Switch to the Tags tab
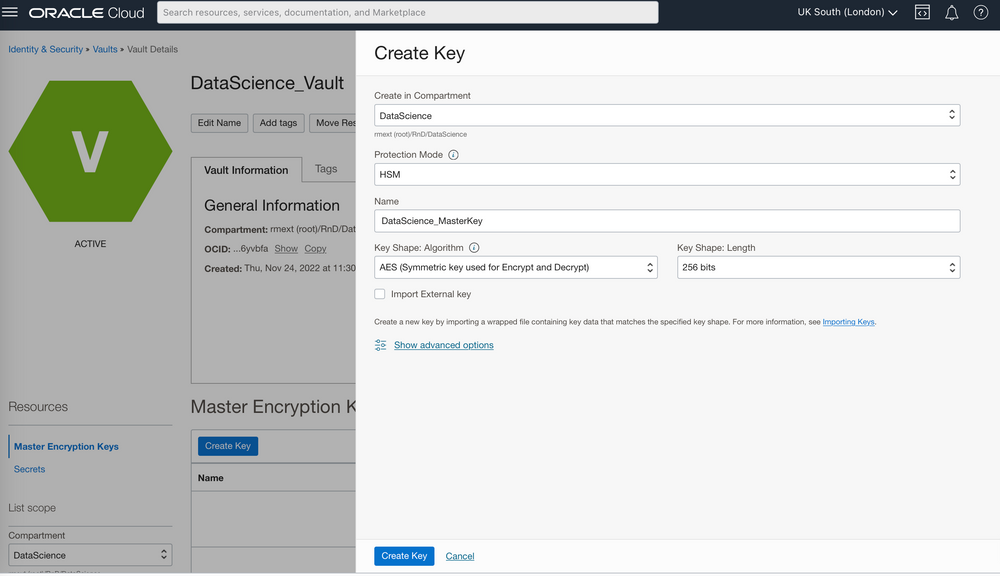The height and width of the screenshot is (576, 1000). (x=328, y=169)
